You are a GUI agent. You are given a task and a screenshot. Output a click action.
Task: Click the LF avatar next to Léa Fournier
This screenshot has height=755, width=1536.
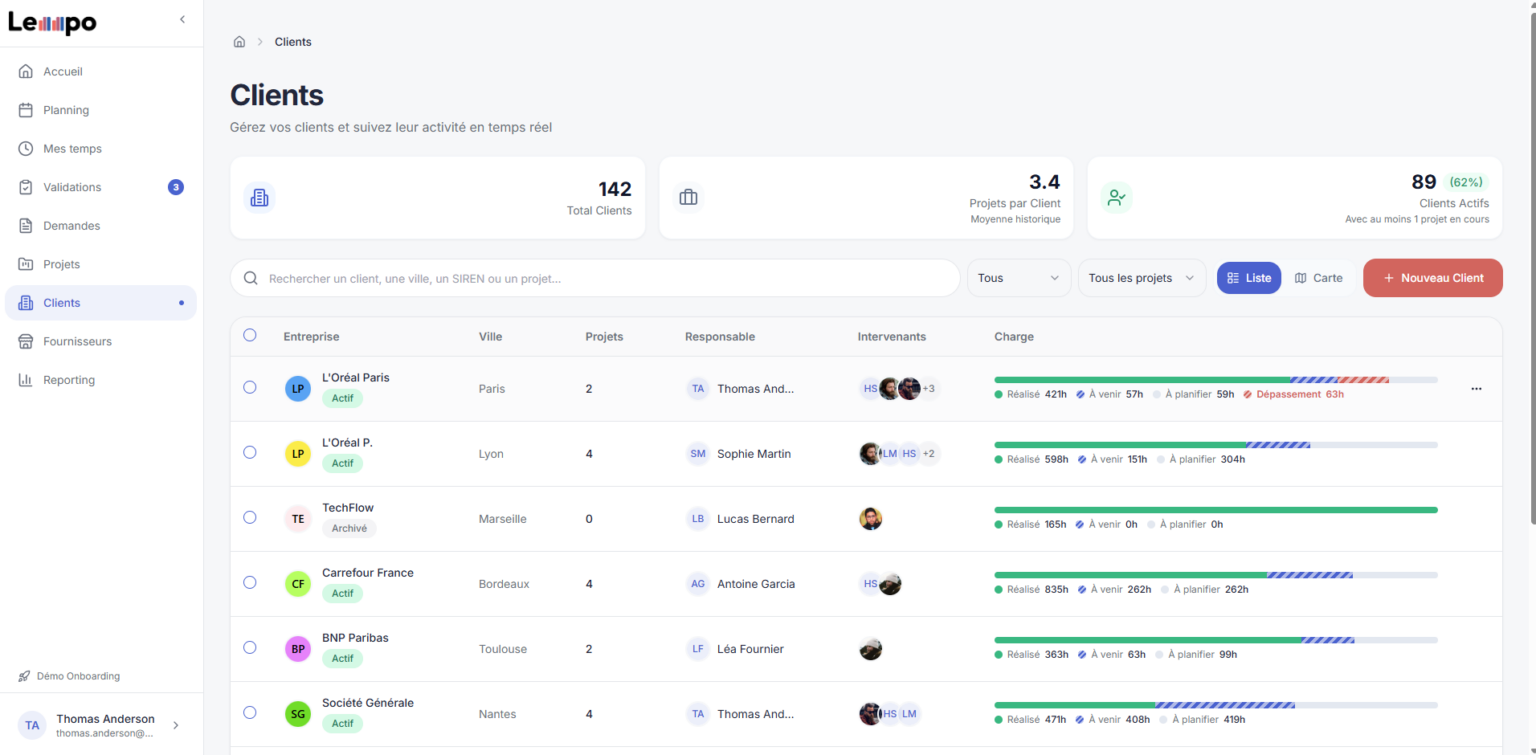pos(698,649)
